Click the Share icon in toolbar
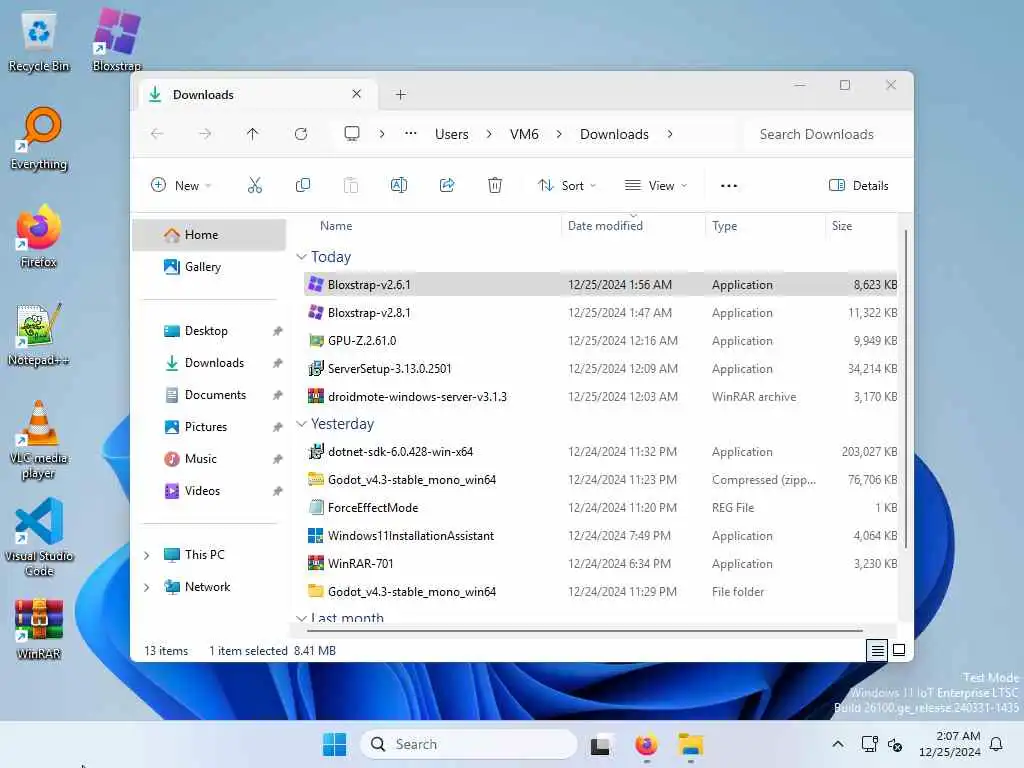This screenshot has width=1024, height=768. (x=447, y=185)
